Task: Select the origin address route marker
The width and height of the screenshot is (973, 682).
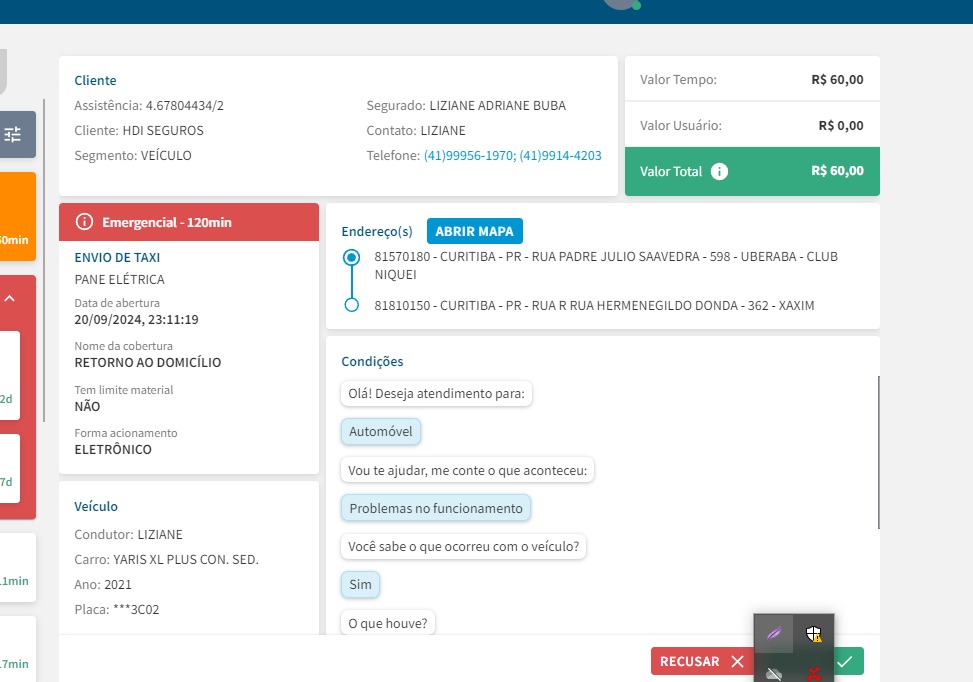Action: pos(352,257)
